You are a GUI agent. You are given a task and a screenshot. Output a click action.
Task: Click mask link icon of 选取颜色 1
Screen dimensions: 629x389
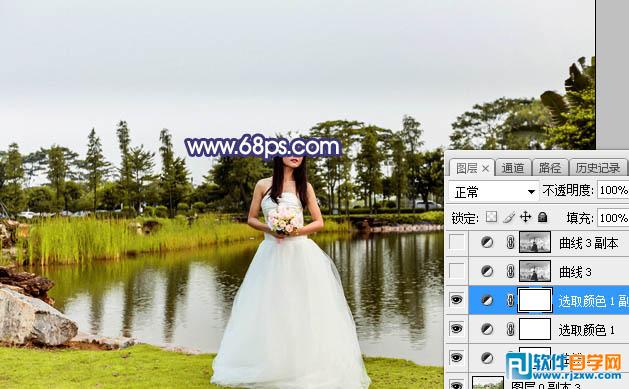click(510, 329)
